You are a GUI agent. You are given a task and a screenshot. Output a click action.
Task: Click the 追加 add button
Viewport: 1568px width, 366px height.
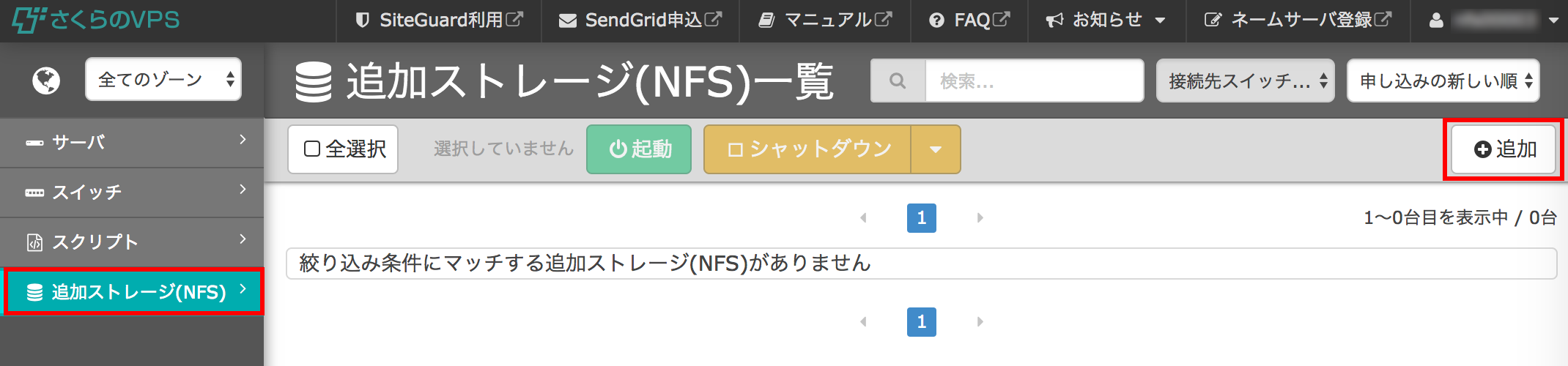pyautogui.click(x=1504, y=149)
